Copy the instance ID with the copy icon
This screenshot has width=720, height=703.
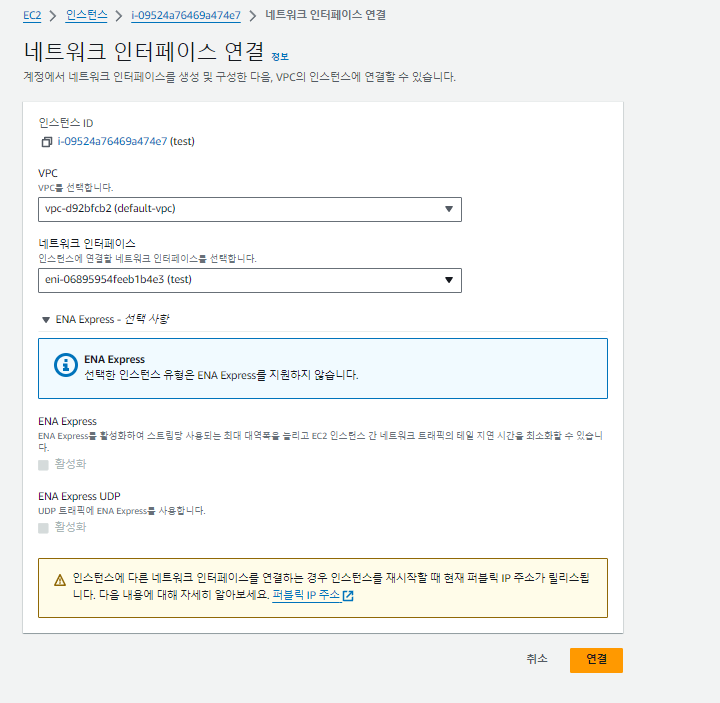46,142
